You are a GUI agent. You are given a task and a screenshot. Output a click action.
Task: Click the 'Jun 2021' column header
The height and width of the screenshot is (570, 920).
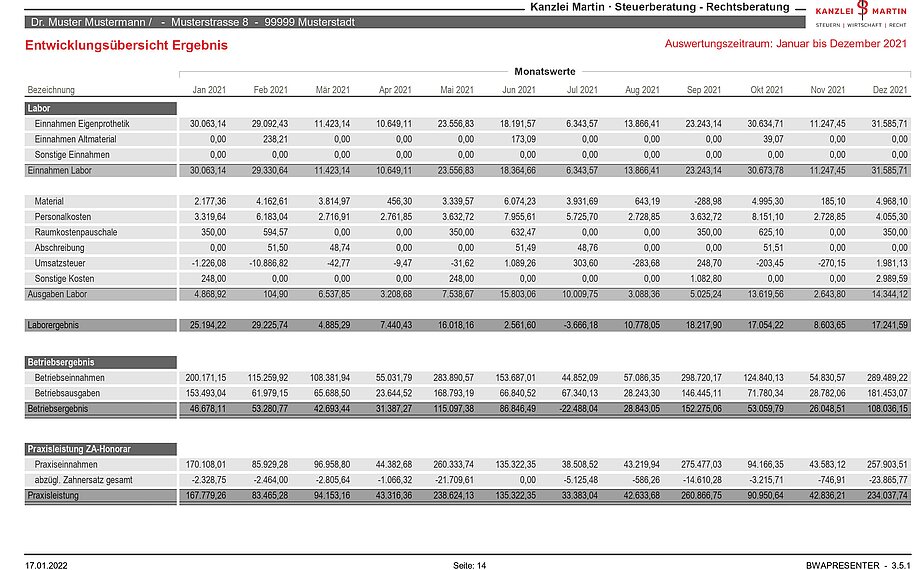point(519,90)
